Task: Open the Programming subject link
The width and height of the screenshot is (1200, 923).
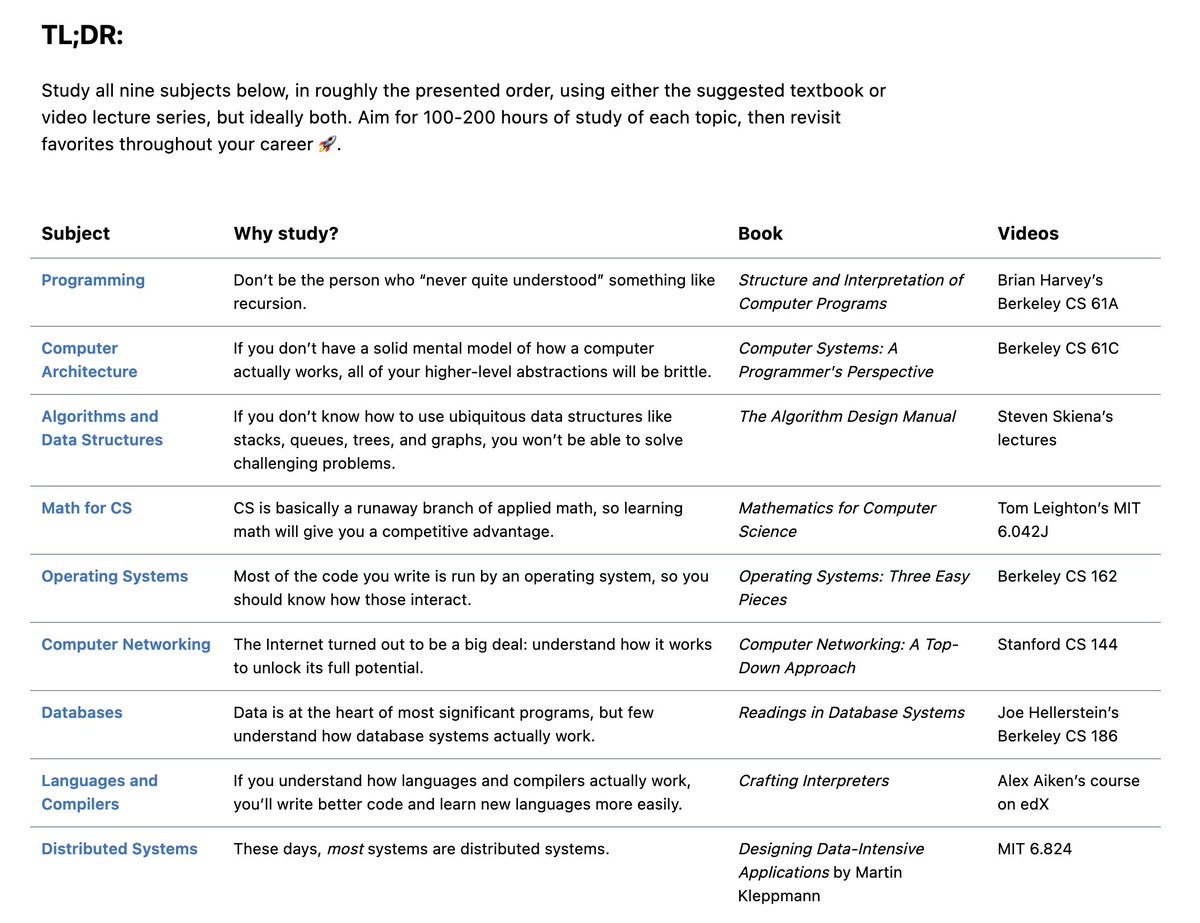Action: 93,280
